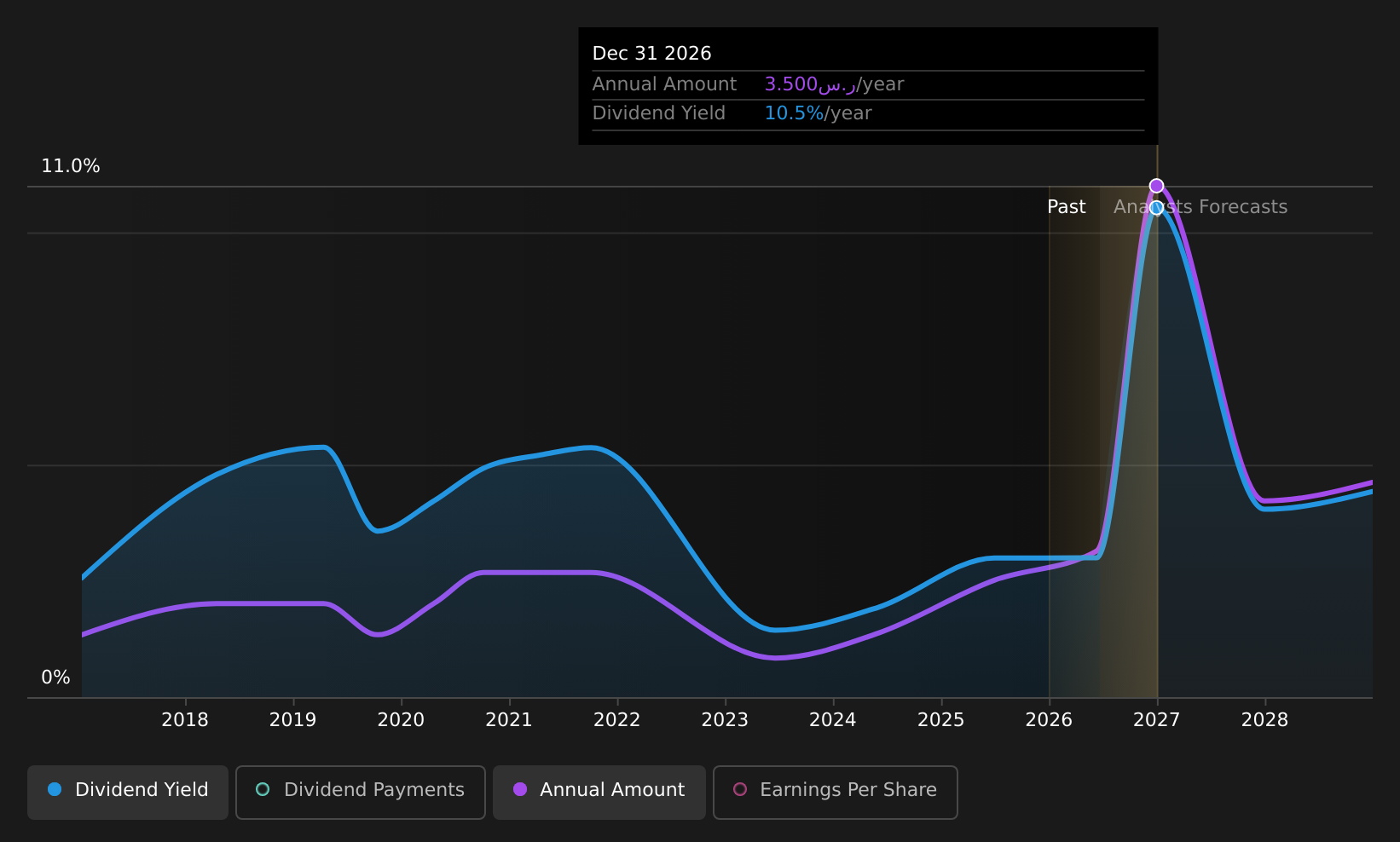
Task: Click the Past region label
Action: (x=1067, y=207)
